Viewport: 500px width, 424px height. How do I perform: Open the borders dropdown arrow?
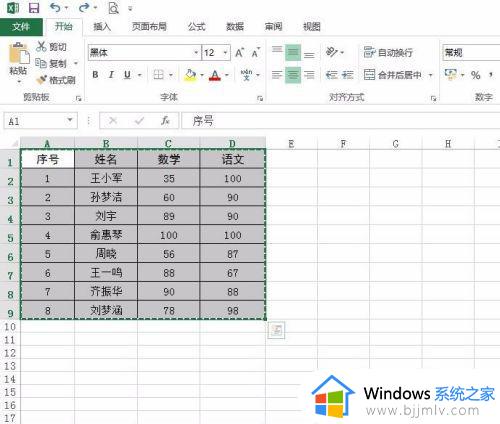tap(171, 75)
